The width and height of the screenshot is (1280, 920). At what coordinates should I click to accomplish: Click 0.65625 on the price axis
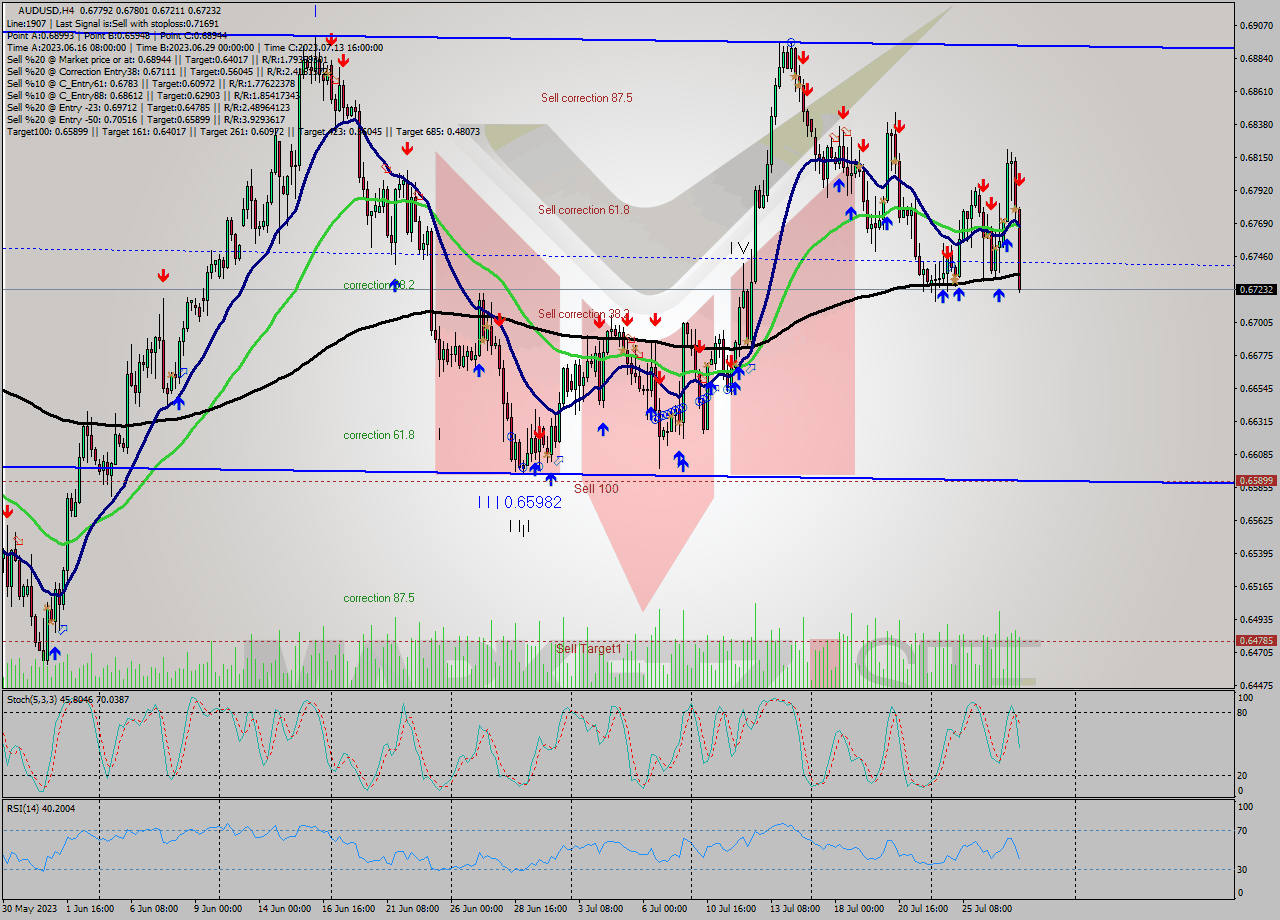[1256, 520]
